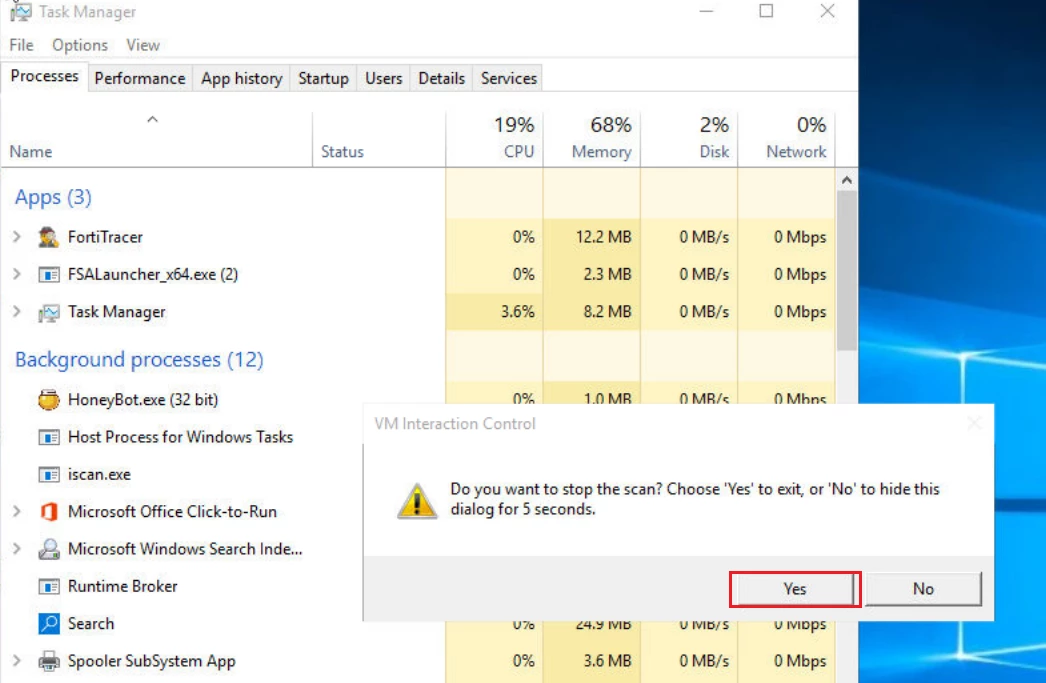Switch to the Details tab
This screenshot has width=1046, height=683.
(x=442, y=78)
